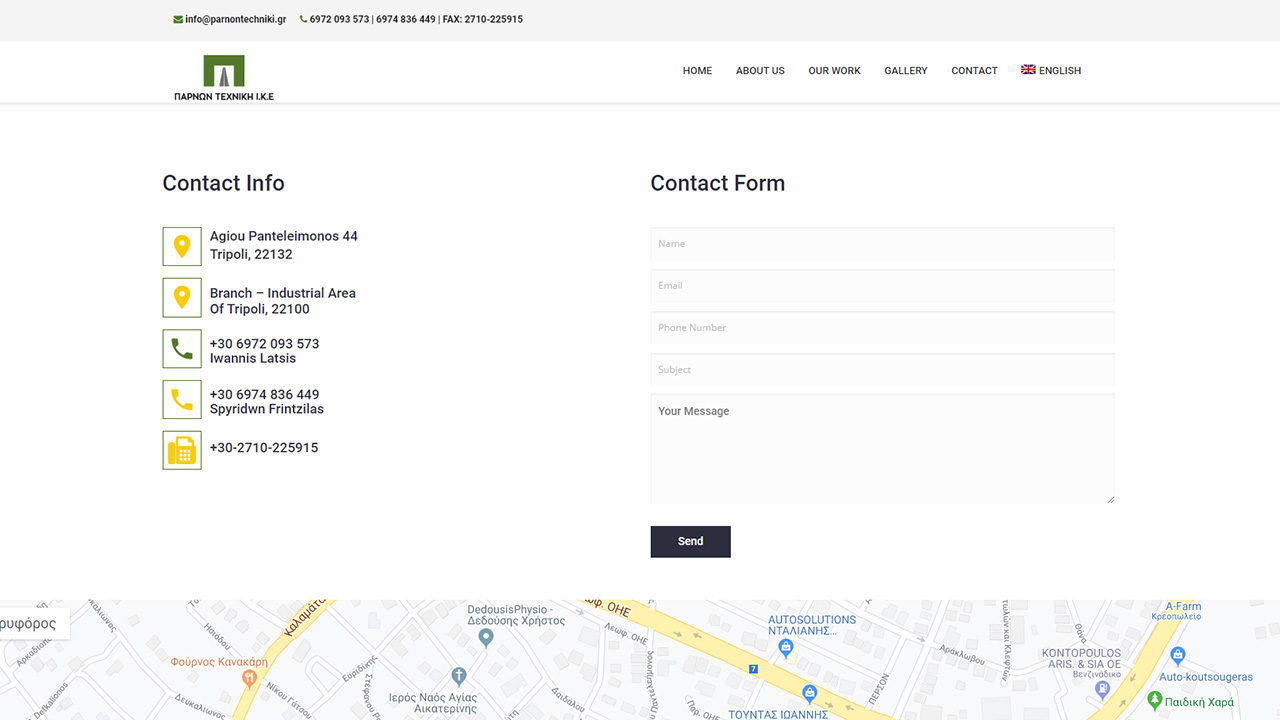This screenshot has height=720, width=1280.
Task: Click the UK flag language icon
Action: coord(1028,70)
